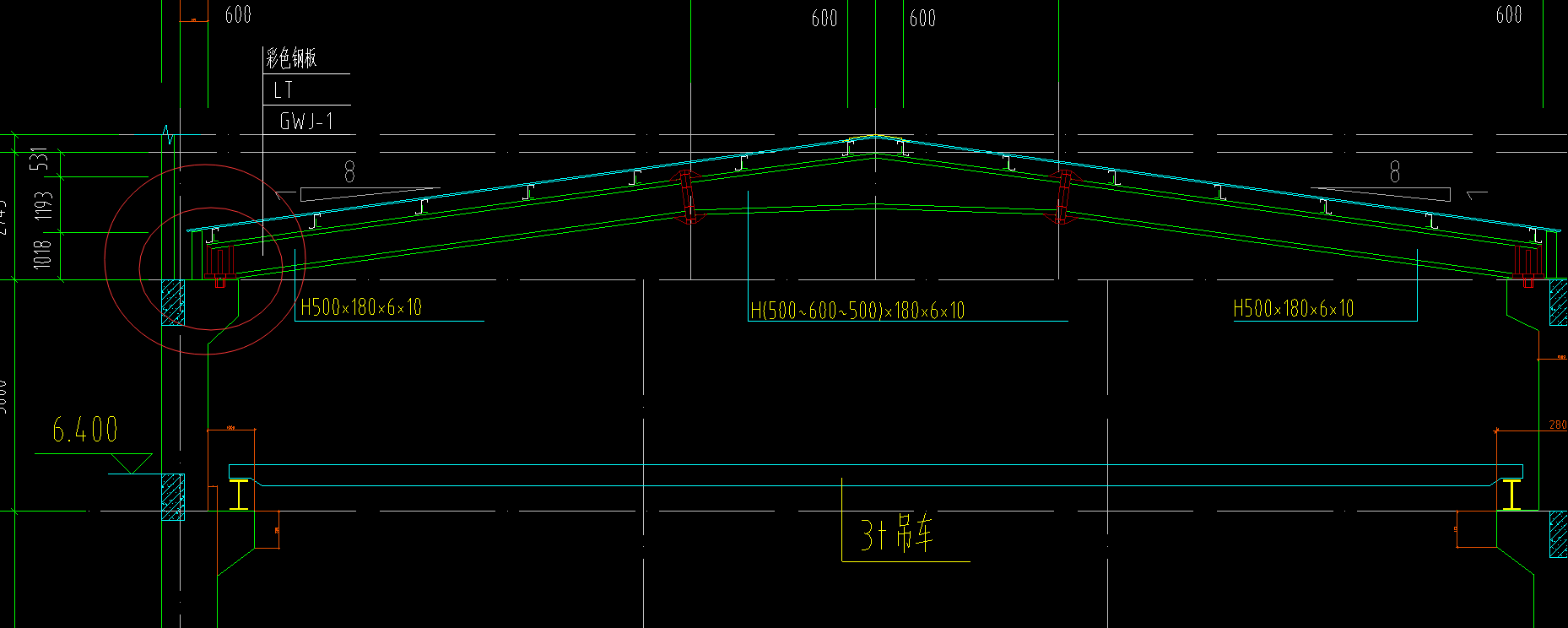Click the yellow I-beam section below the 280 dimension
Image resolution: width=1568 pixels, height=628 pixels.
coord(1511,495)
